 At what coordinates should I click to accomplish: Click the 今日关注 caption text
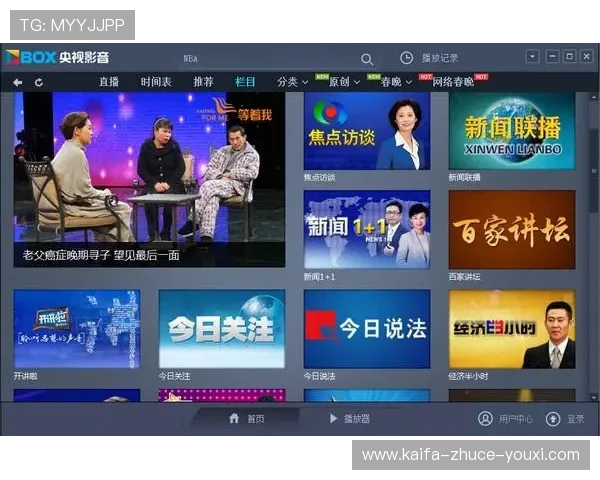coord(174,376)
